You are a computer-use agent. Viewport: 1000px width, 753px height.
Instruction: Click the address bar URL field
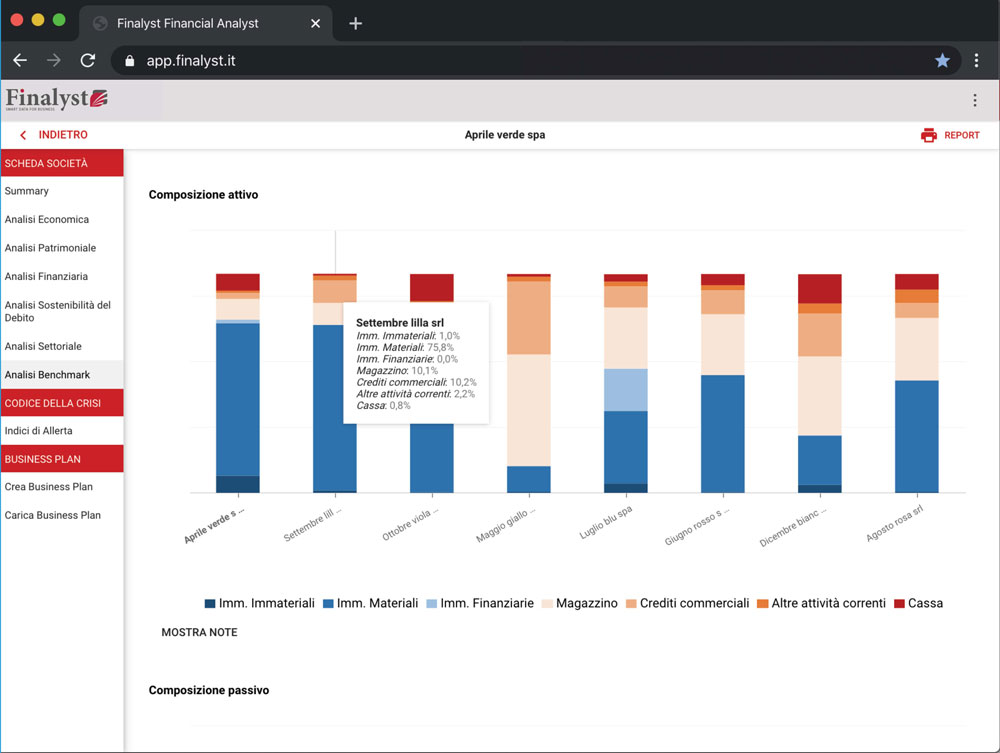[x=500, y=61]
